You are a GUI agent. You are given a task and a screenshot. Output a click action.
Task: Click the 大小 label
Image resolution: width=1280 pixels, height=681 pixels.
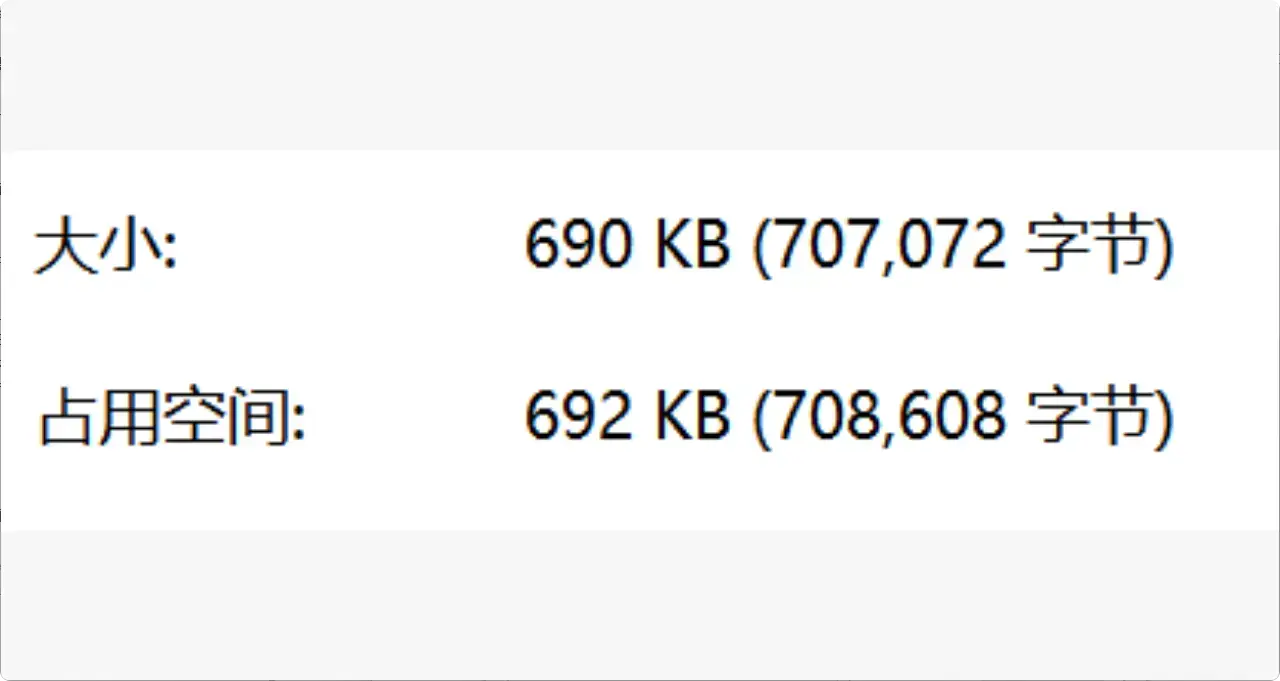point(105,246)
